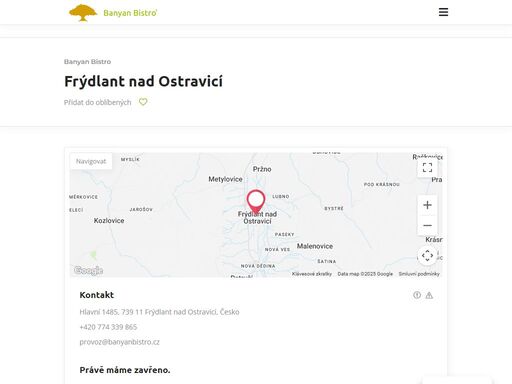The height and width of the screenshot is (384, 512).
Task: Add to favorites with heart icon
Action: click(143, 102)
